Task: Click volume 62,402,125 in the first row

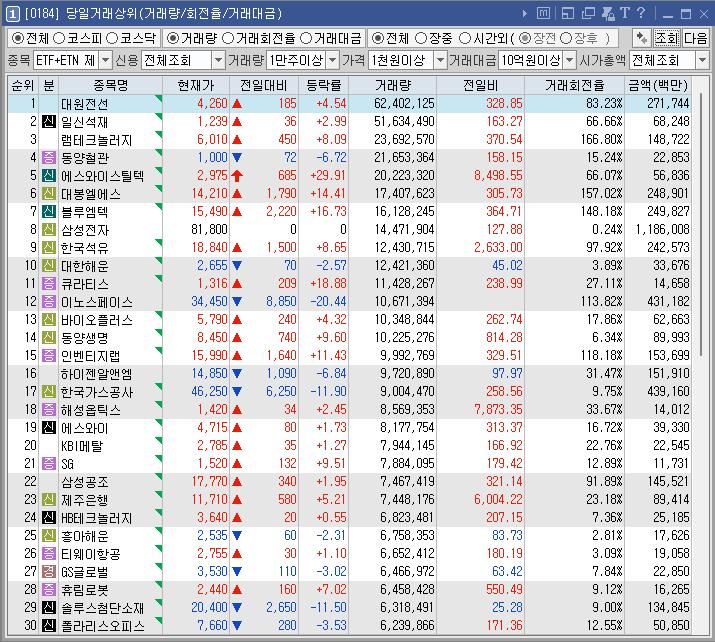Action: (x=404, y=104)
